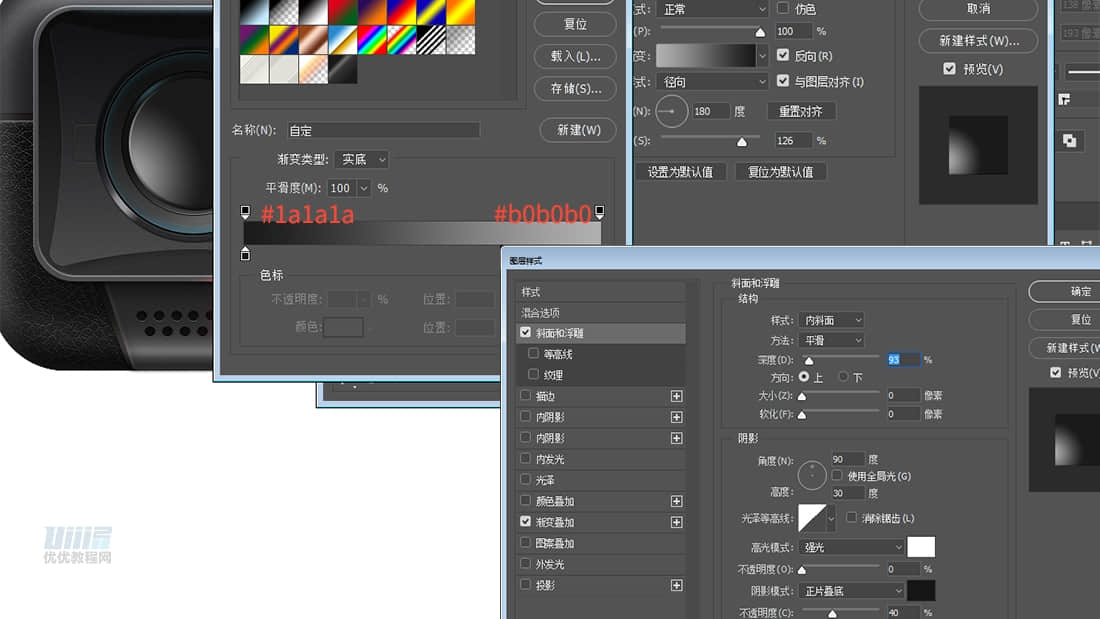Select the left color stop below gradient bar
The width and height of the screenshot is (1100, 619).
point(245,253)
